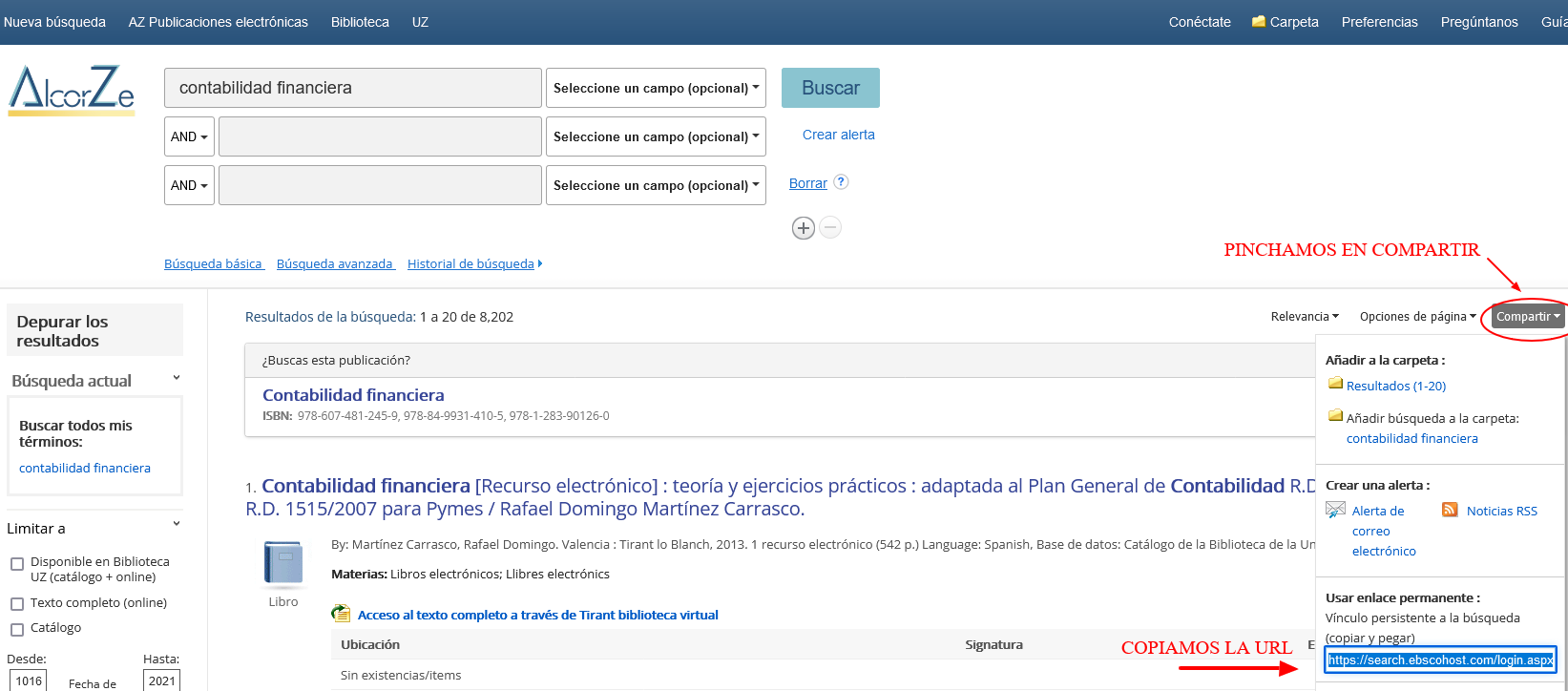Open Acceso al texto completo Tirant link

coord(538,615)
